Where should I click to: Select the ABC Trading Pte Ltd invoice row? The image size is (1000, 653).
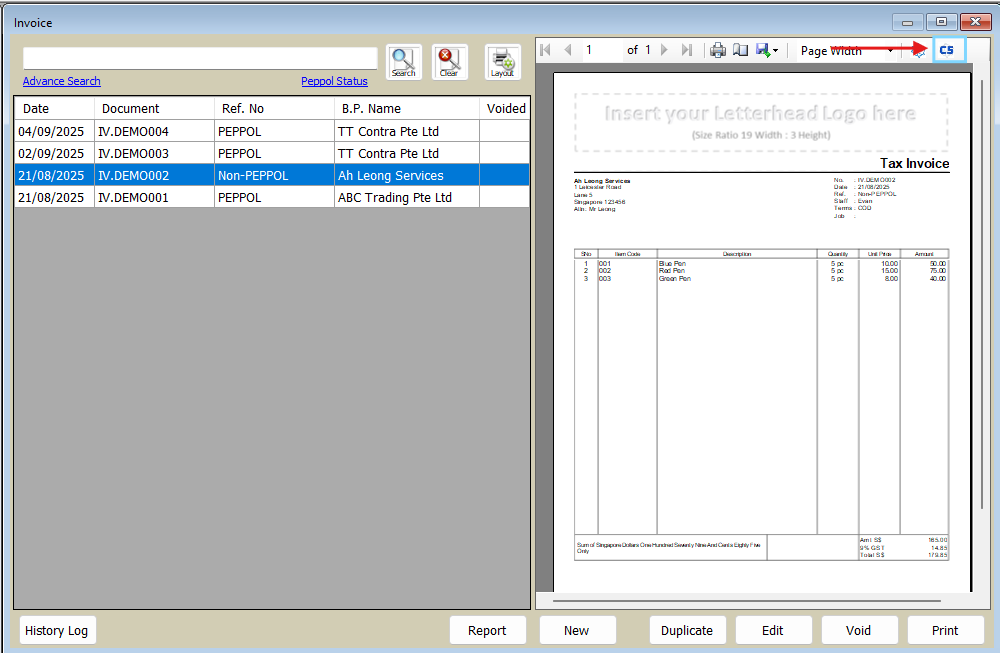394,197
